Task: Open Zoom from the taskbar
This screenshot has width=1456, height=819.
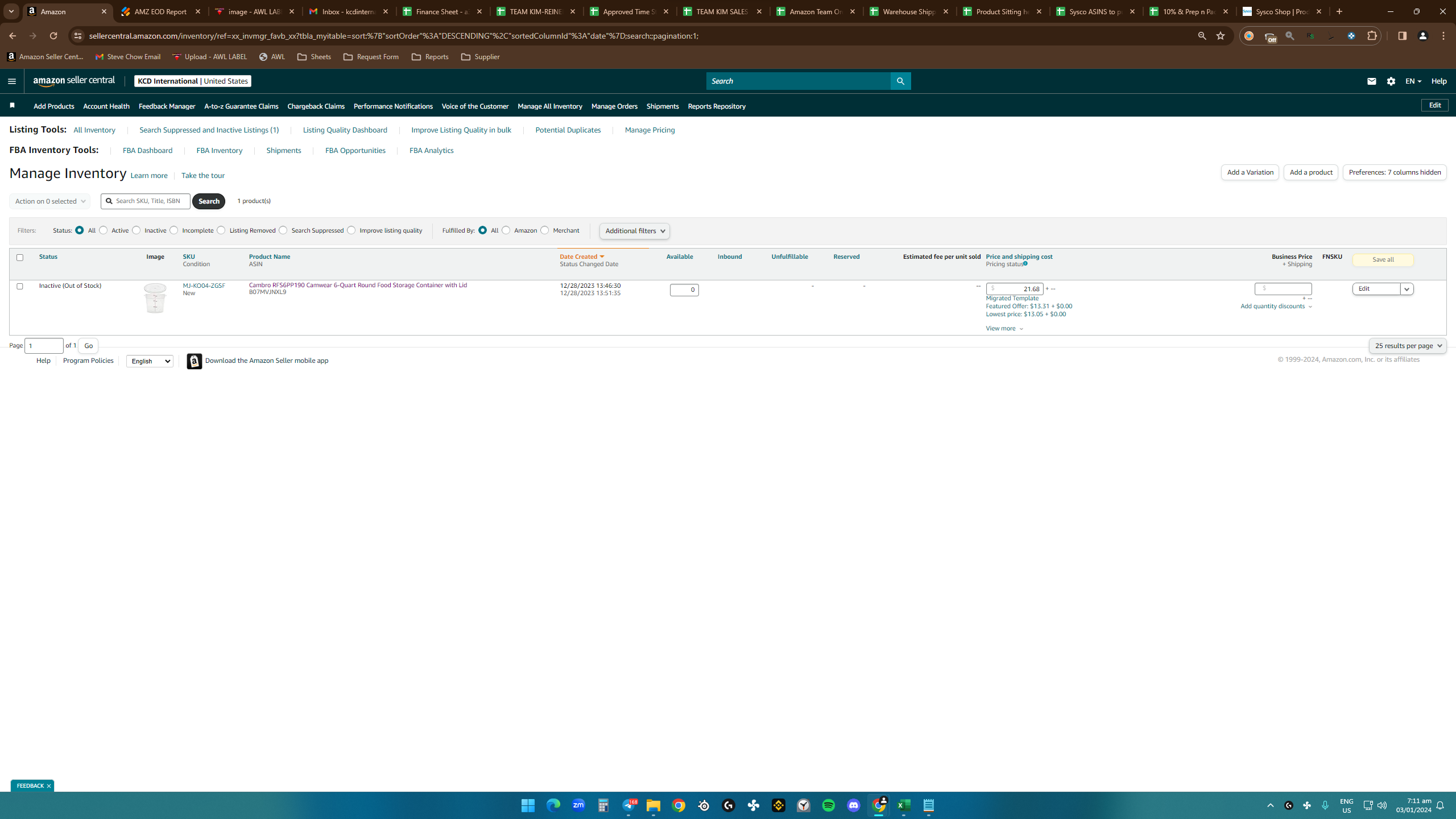Action: [x=578, y=805]
